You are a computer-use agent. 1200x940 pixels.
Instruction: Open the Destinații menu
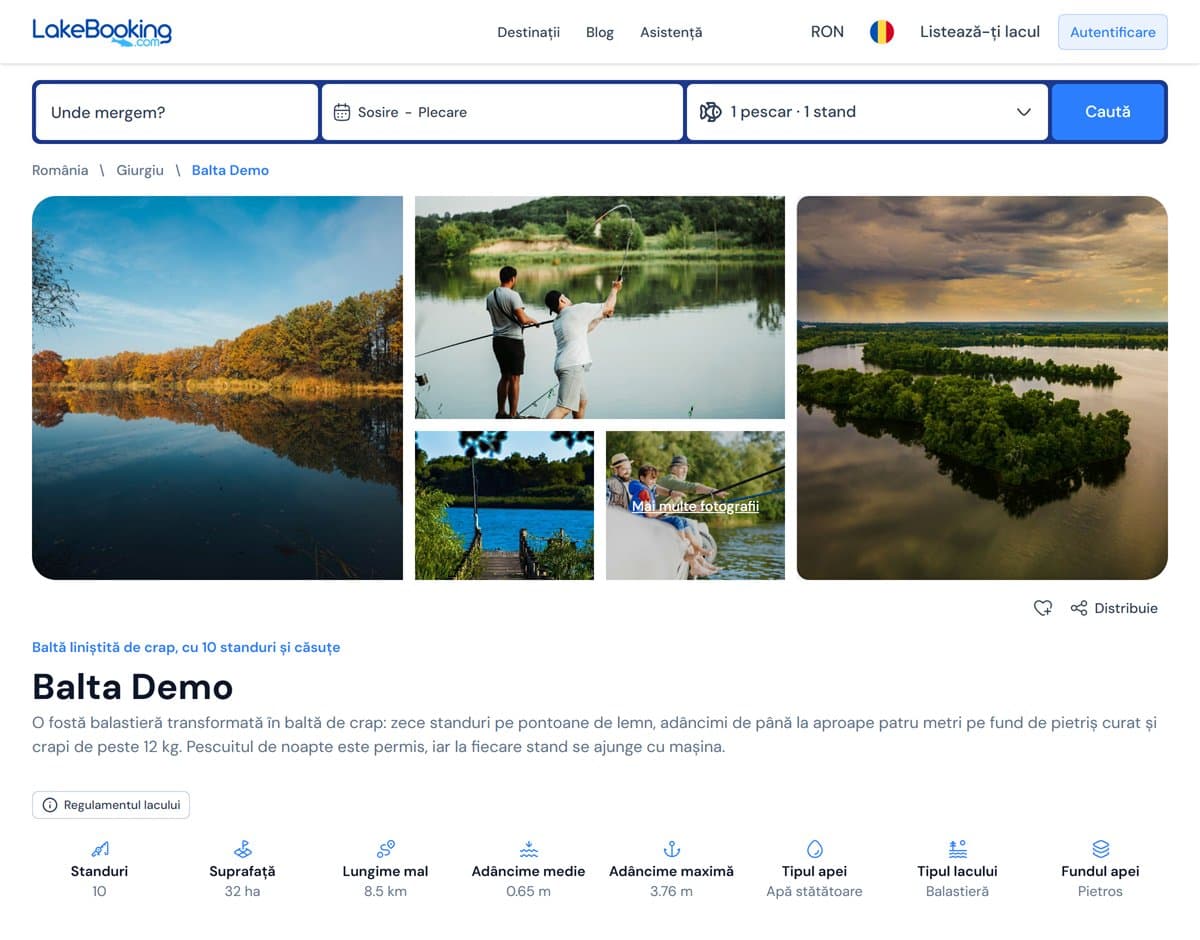coord(529,32)
